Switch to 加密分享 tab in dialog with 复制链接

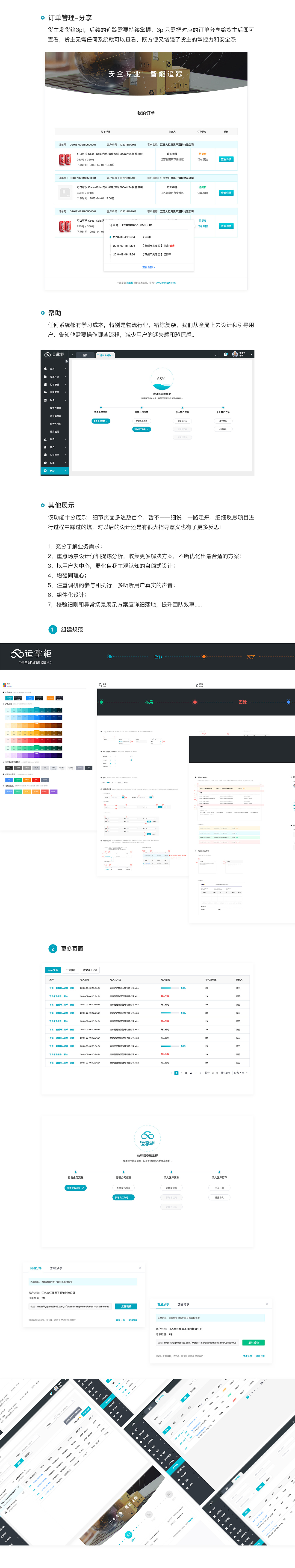[x=56, y=1268]
